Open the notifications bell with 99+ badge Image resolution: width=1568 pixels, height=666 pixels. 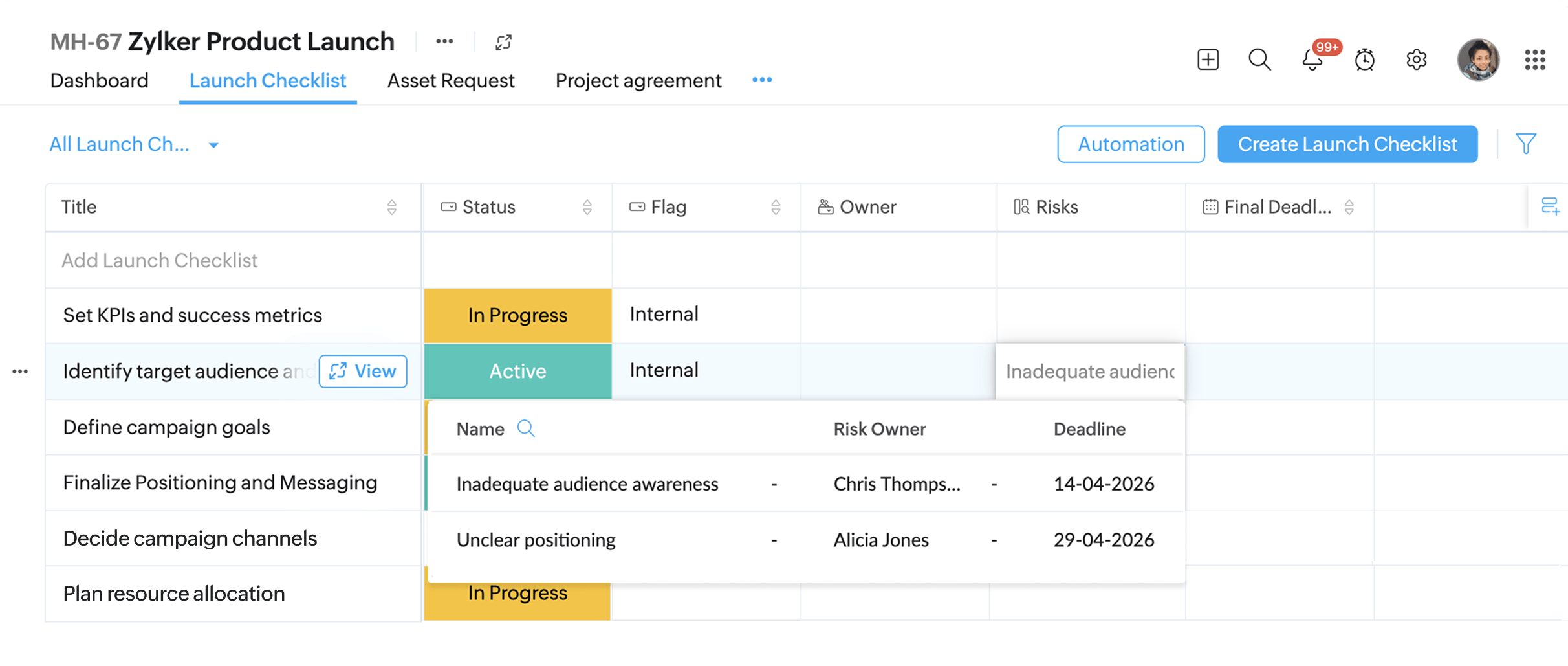pyautogui.click(x=1312, y=60)
